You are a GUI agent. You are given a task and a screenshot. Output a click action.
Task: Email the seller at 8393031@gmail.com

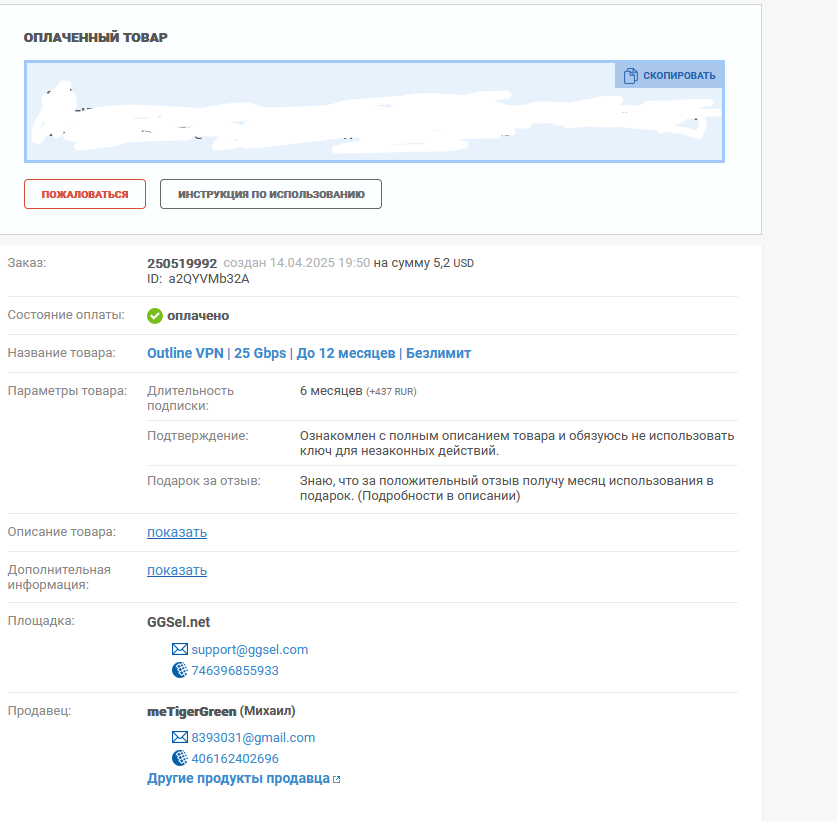pyautogui.click(x=253, y=738)
